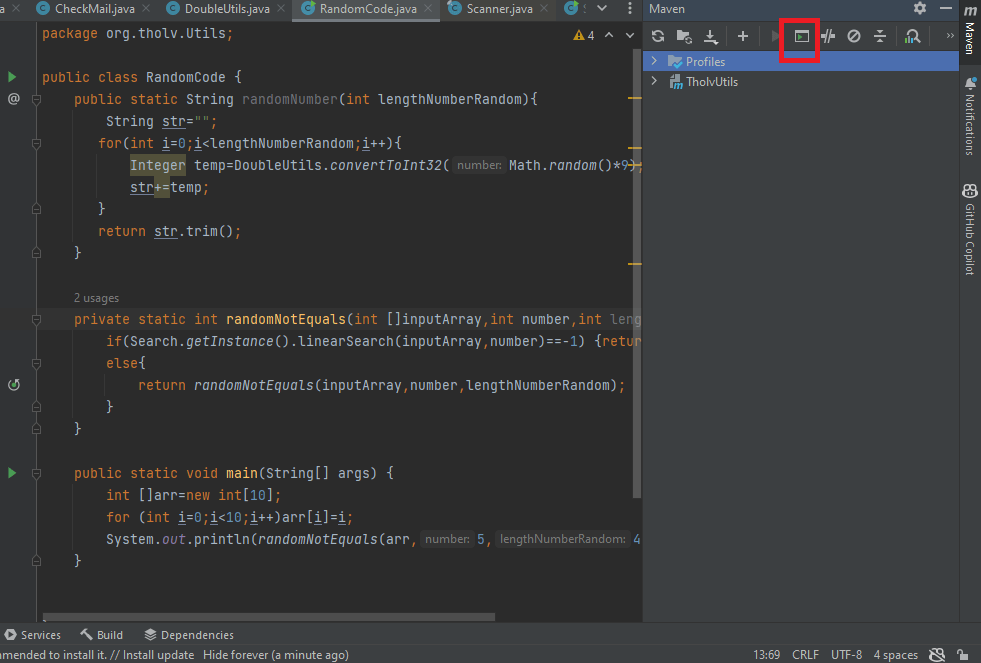Expand the Profiles node
Image resolution: width=981 pixels, height=663 pixels.
(x=652, y=61)
